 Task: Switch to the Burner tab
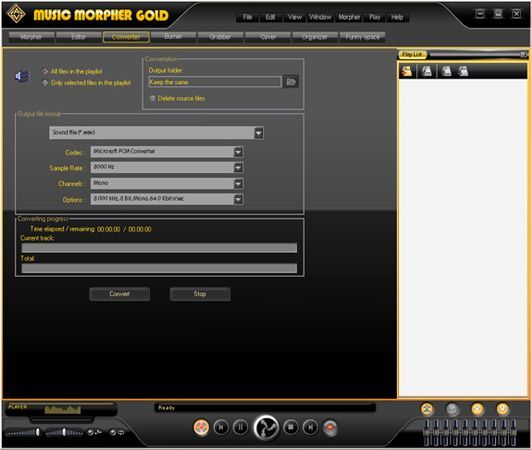click(x=173, y=37)
